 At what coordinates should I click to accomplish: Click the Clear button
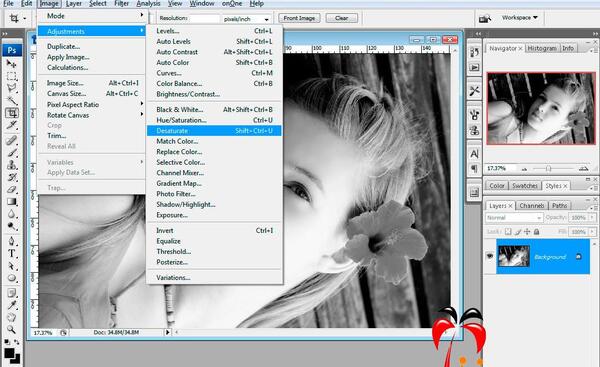tap(341, 18)
